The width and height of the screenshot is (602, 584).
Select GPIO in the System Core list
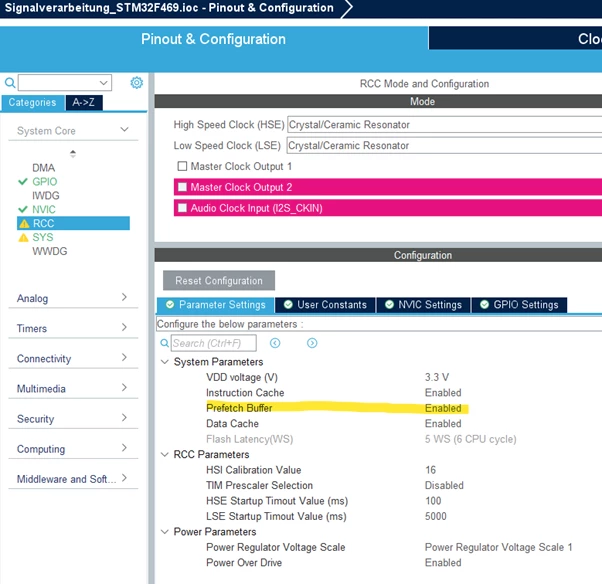coord(45,181)
